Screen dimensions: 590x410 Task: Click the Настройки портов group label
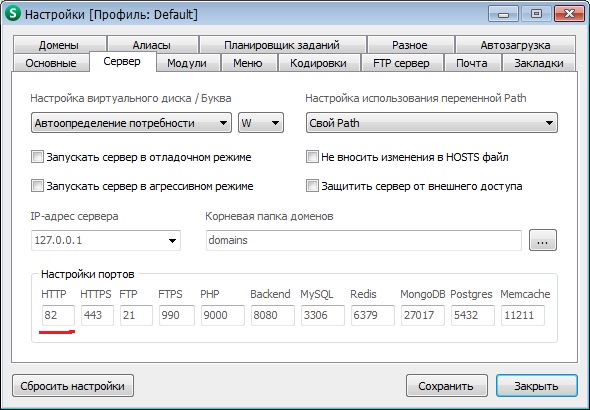[x=88, y=274]
